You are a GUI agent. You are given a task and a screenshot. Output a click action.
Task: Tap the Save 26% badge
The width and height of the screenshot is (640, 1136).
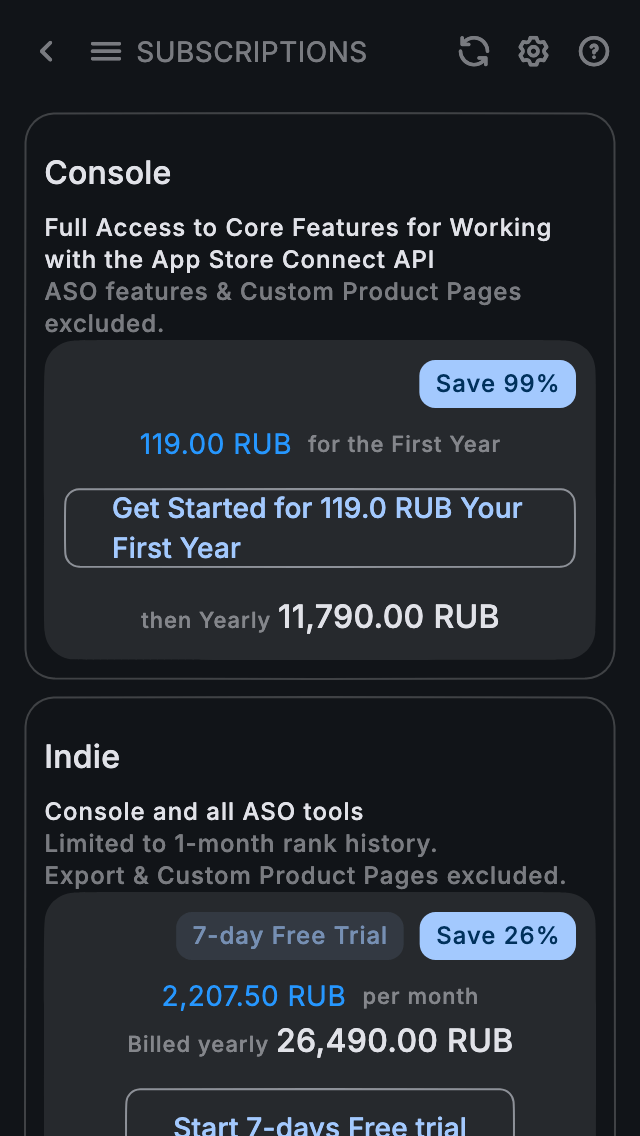pyautogui.click(x=497, y=936)
